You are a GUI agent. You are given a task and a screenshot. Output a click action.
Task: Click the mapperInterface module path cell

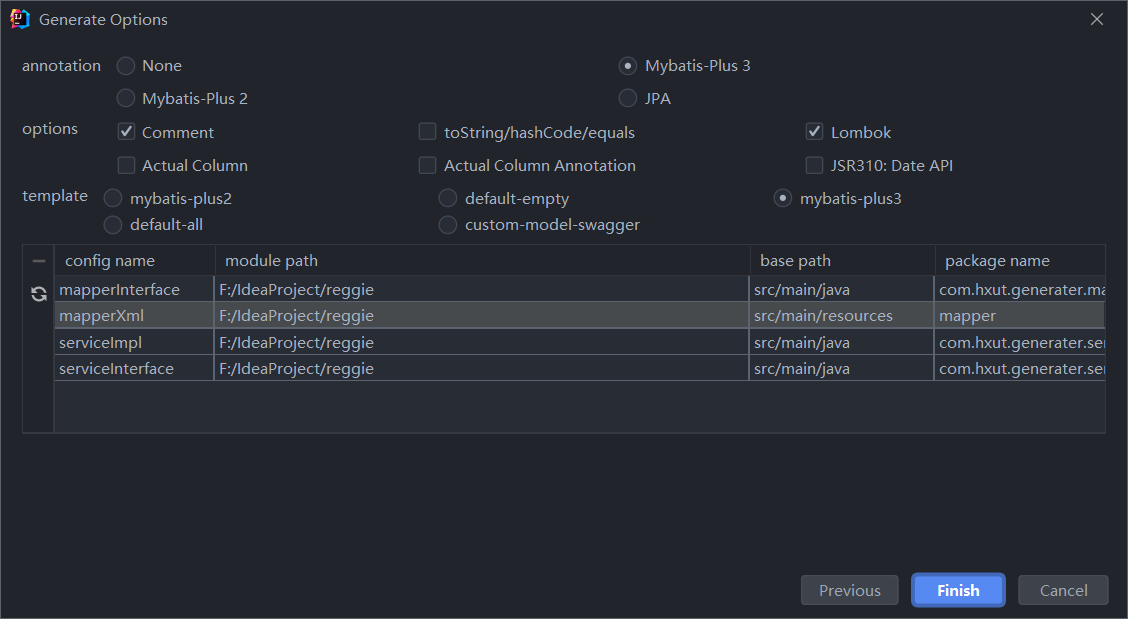480,290
